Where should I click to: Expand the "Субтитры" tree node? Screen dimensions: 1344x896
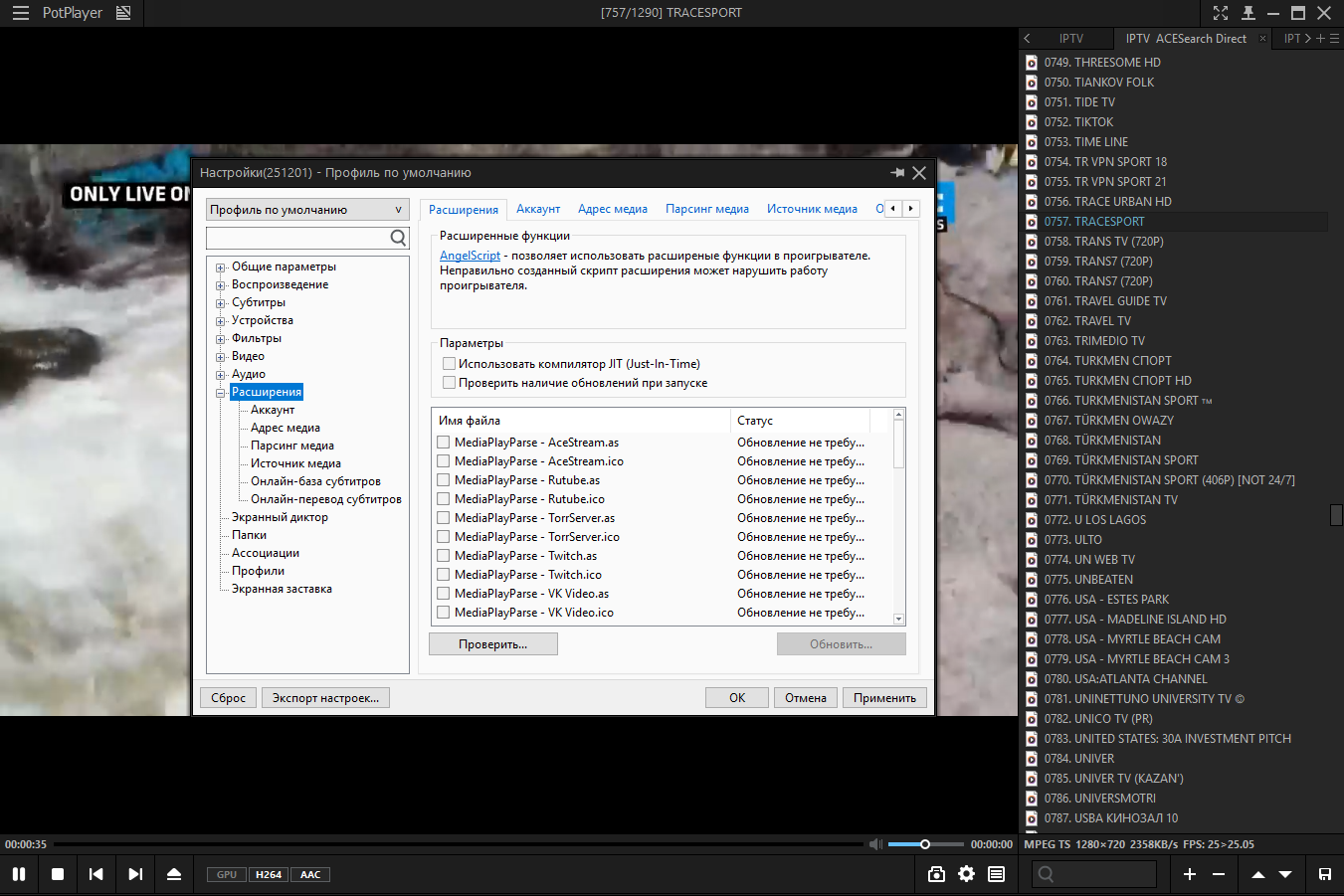(x=221, y=303)
